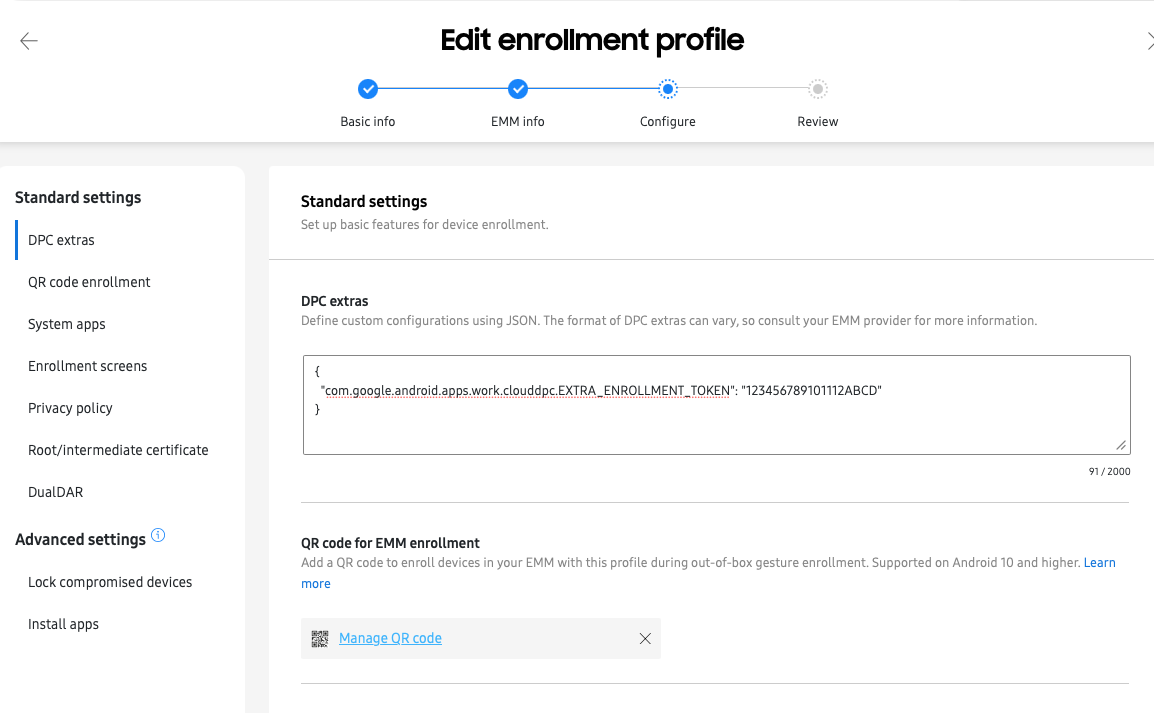The height and width of the screenshot is (713, 1154).
Task: Click the Configure step circle
Action: point(668,89)
